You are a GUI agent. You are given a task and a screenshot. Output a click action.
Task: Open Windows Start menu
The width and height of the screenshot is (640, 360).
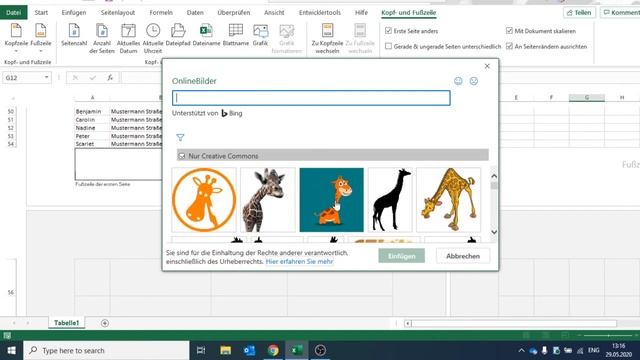(x=11, y=350)
